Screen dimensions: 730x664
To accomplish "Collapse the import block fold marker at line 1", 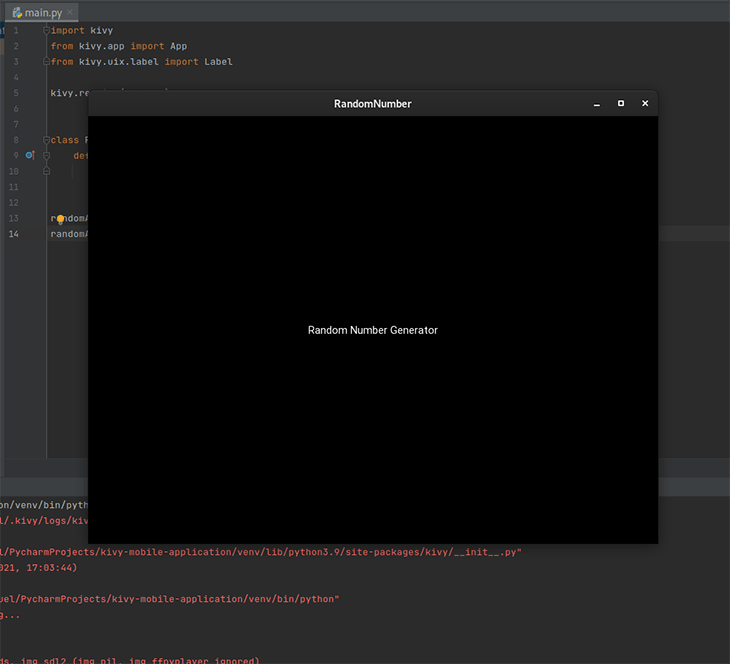I will (x=46, y=30).
